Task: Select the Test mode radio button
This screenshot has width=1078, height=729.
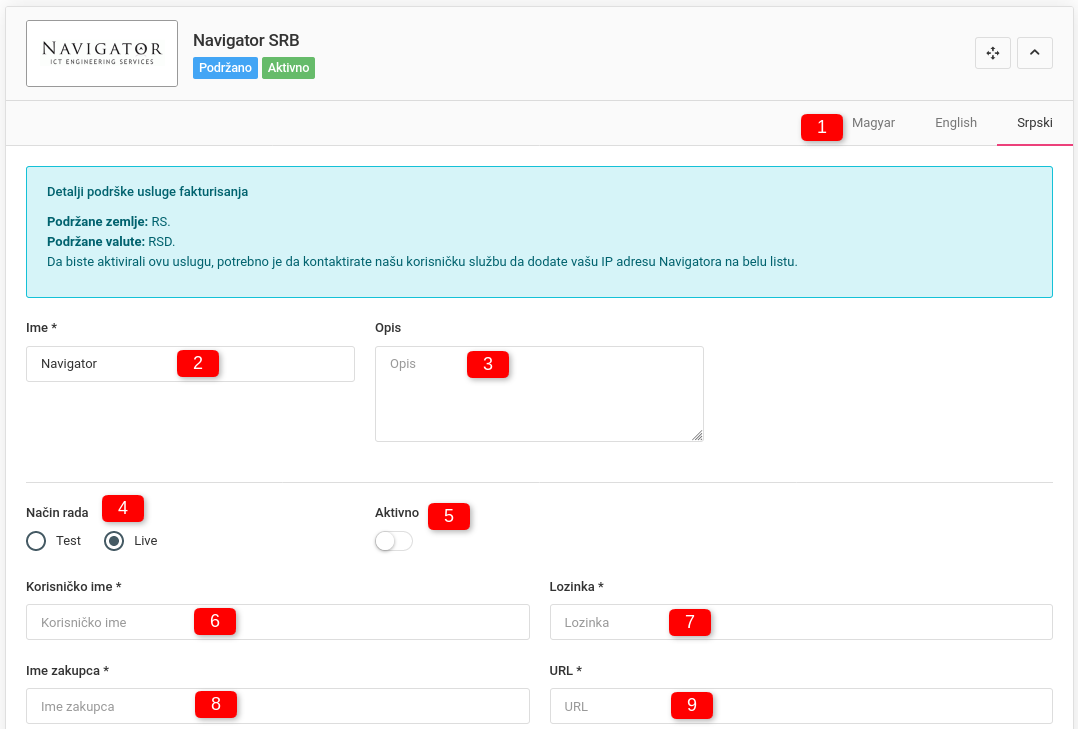Action: point(36,541)
